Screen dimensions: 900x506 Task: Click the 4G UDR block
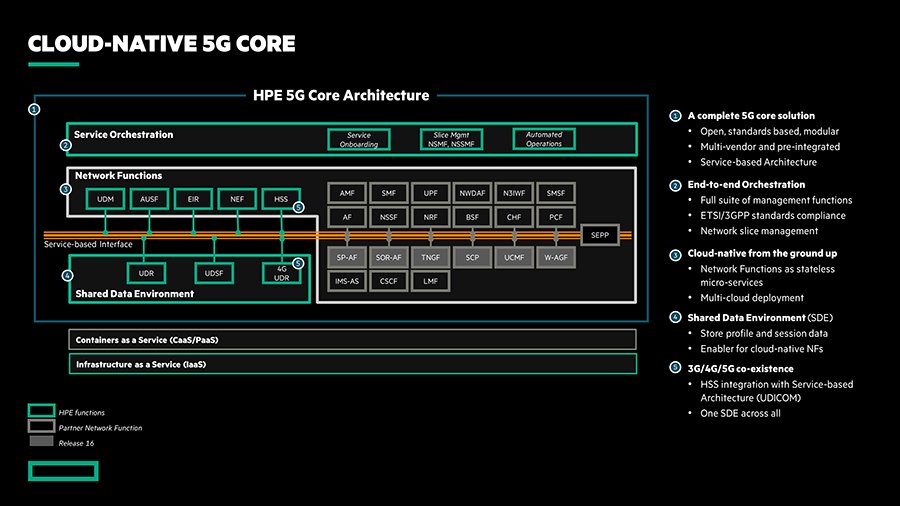281,272
